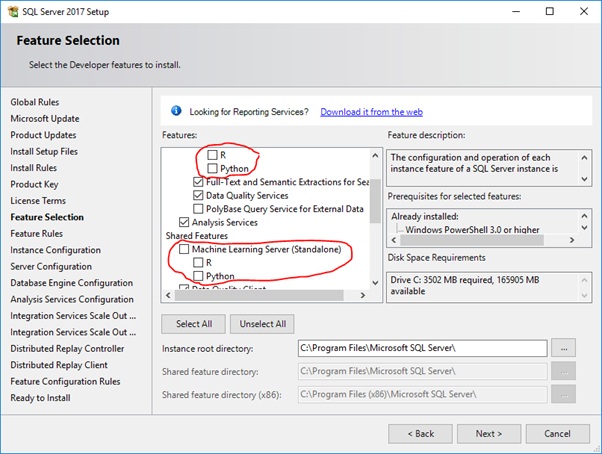
Task: Click the Already installed prerequisites node
Action: [425, 216]
